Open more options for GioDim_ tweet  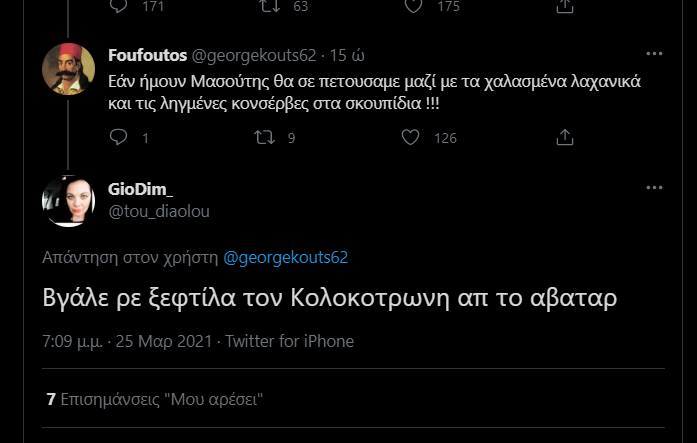[x=655, y=187]
